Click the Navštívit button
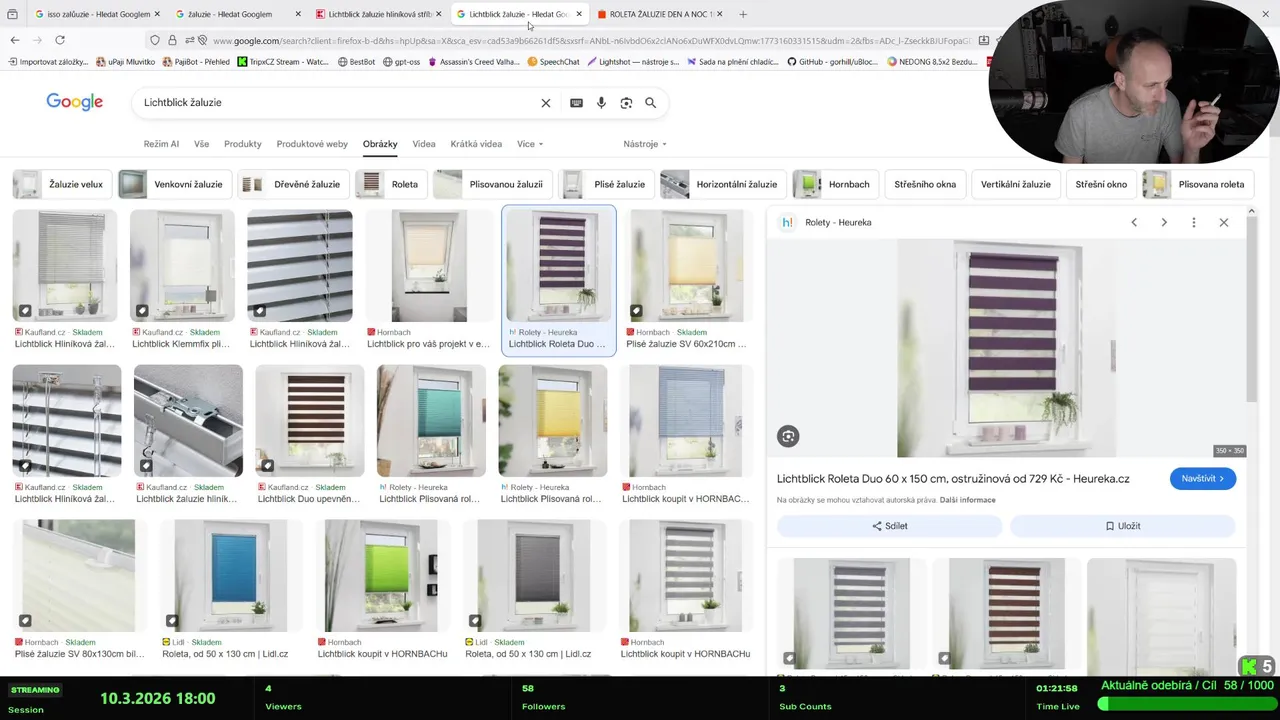The image size is (1280, 720). point(1203,479)
